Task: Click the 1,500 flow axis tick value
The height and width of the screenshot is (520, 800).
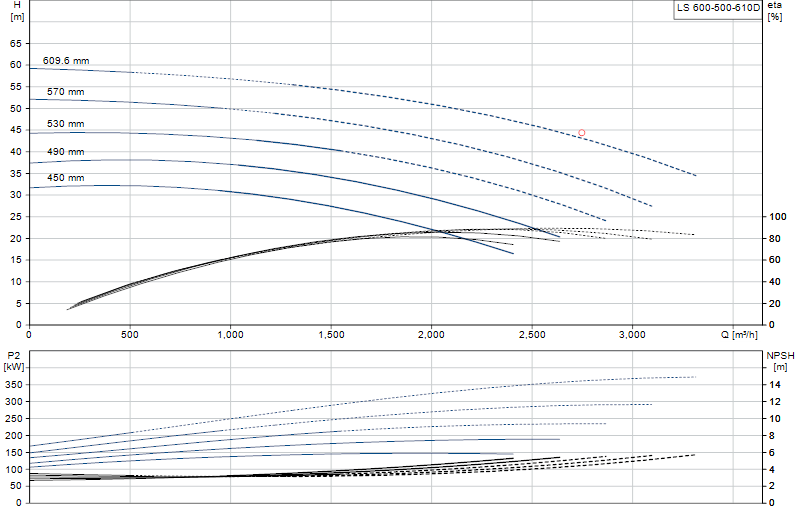Action: click(x=331, y=335)
